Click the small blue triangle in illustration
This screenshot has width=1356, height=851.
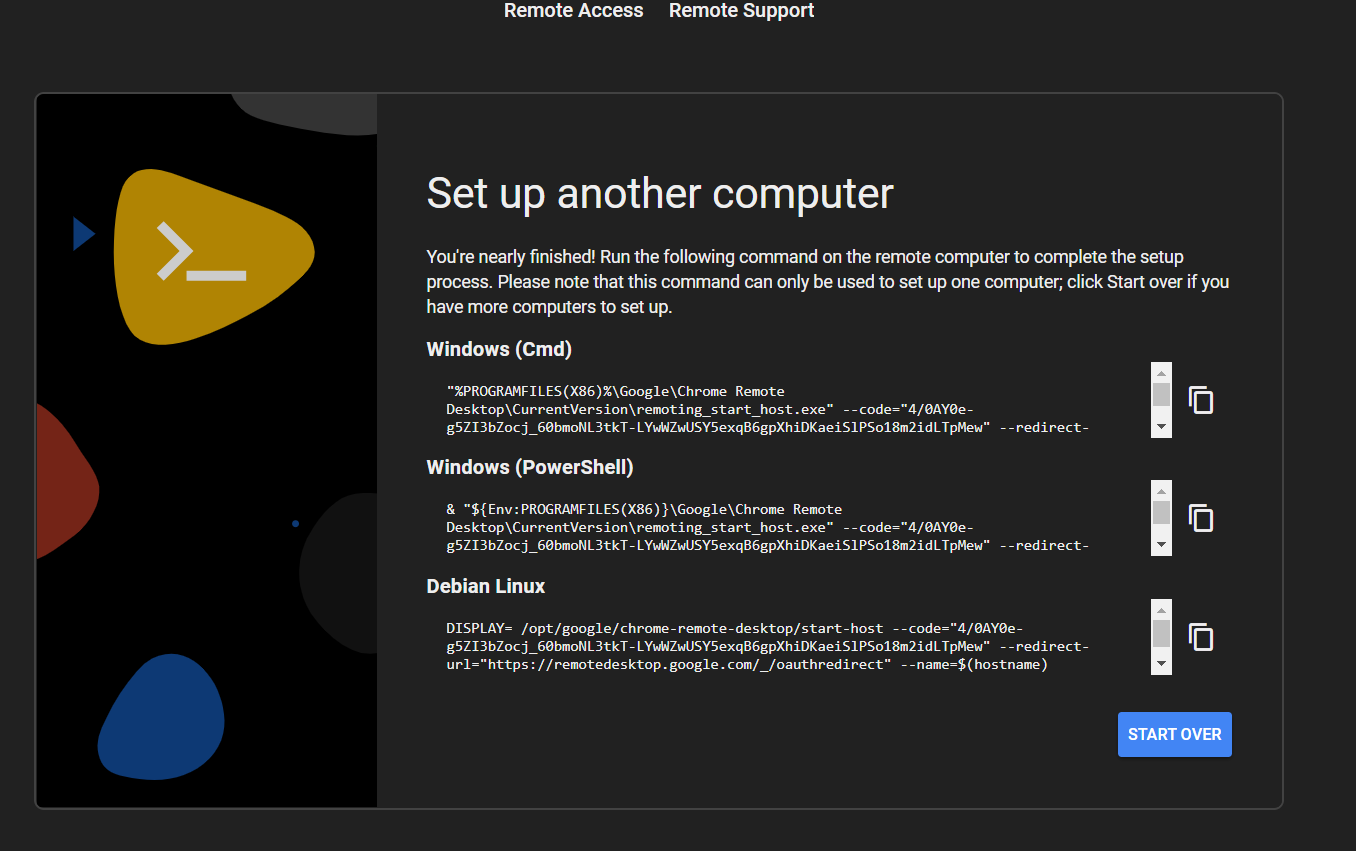(x=83, y=234)
